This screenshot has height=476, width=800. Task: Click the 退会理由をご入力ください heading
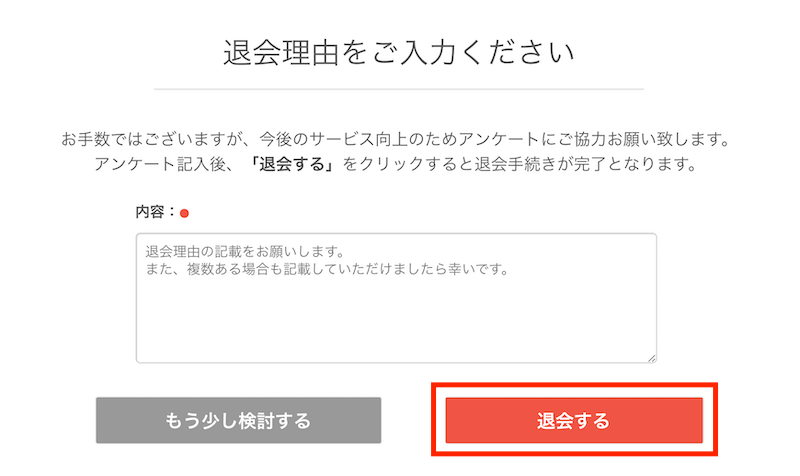pyautogui.click(x=399, y=52)
